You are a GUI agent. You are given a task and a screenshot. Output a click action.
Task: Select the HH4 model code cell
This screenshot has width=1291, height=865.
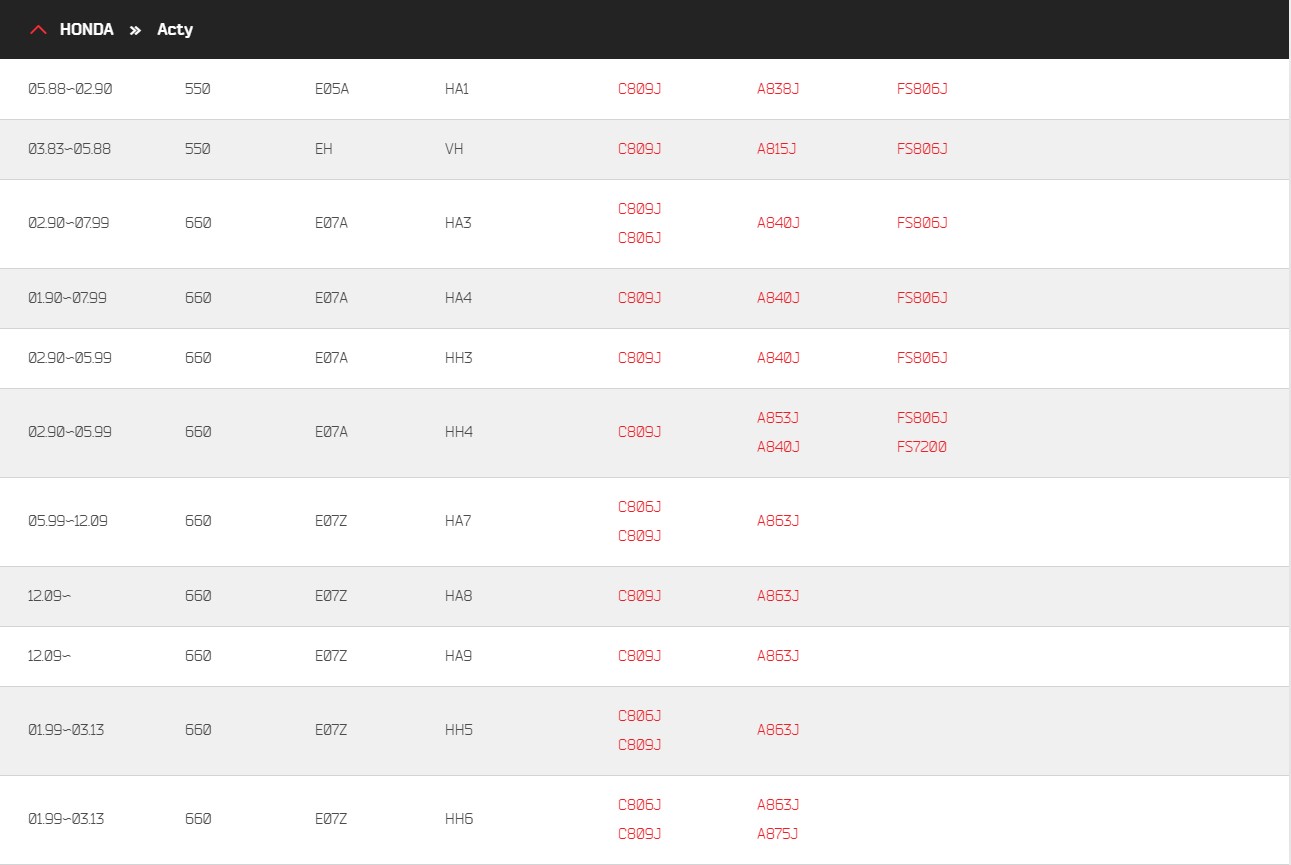coord(459,432)
